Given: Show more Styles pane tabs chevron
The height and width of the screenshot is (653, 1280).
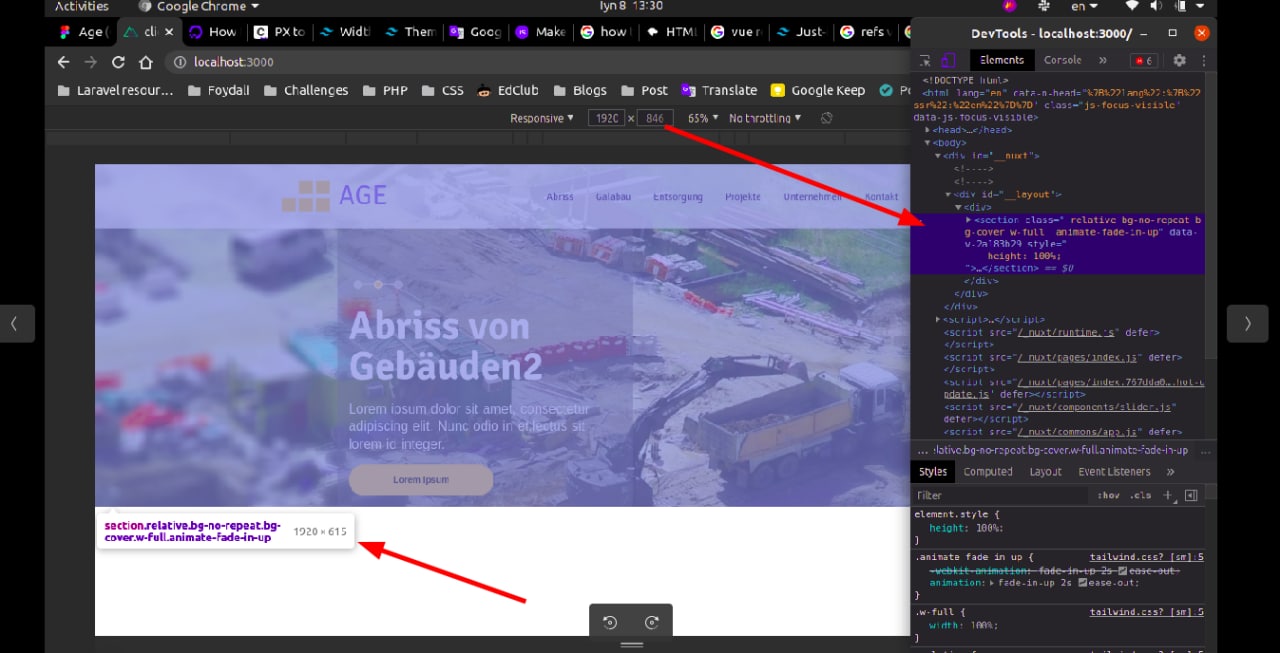Looking at the screenshot, I should coord(1170,471).
